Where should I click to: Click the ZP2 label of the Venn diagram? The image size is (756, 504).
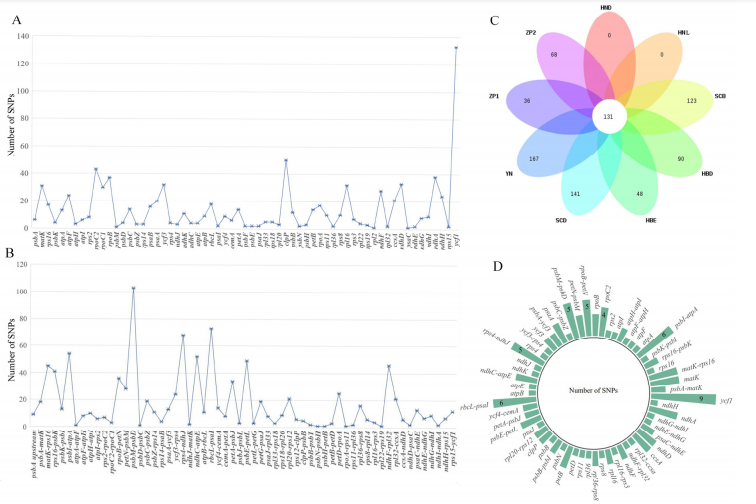pos(530,33)
